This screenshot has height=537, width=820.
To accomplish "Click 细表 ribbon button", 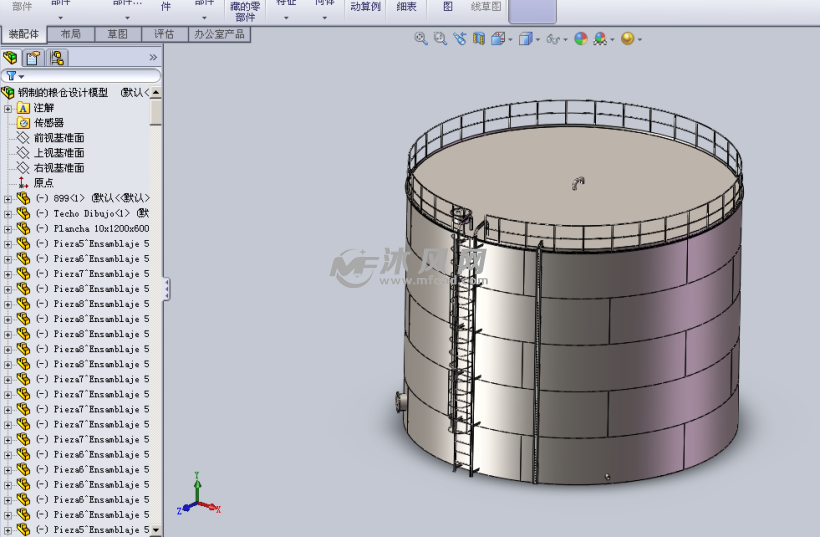I will pos(406,7).
